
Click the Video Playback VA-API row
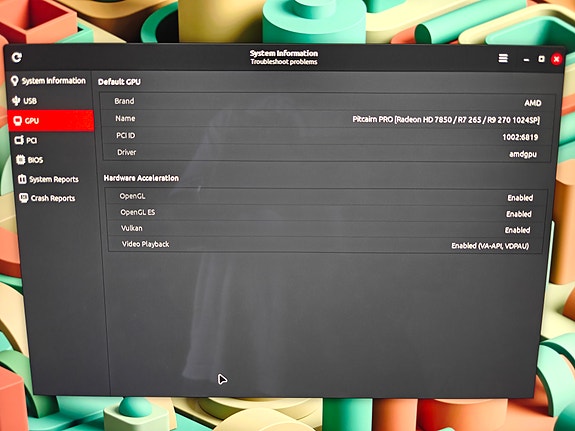325,245
